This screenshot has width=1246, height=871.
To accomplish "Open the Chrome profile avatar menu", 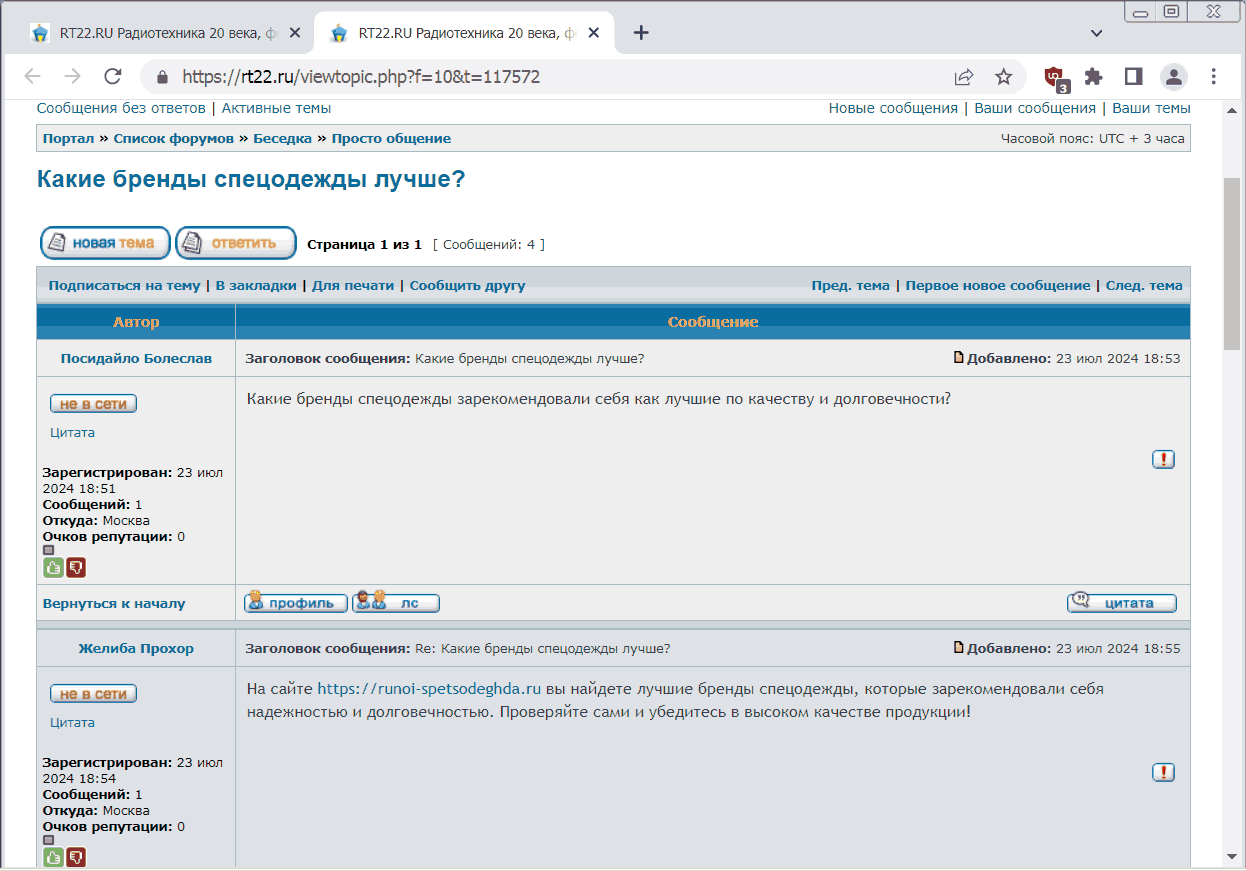I will (x=1173, y=77).
